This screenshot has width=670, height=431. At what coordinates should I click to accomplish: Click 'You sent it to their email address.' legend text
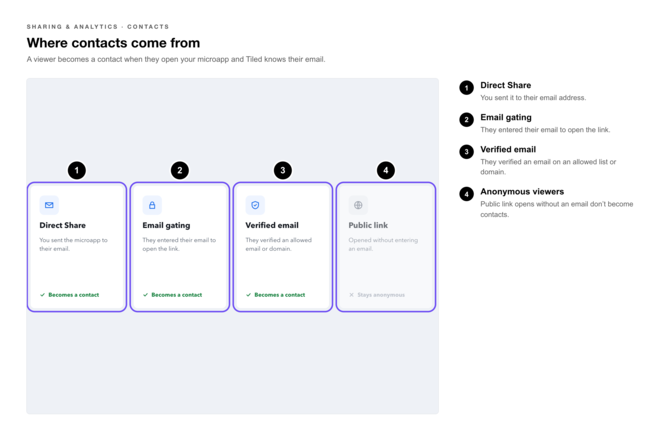[533, 97]
